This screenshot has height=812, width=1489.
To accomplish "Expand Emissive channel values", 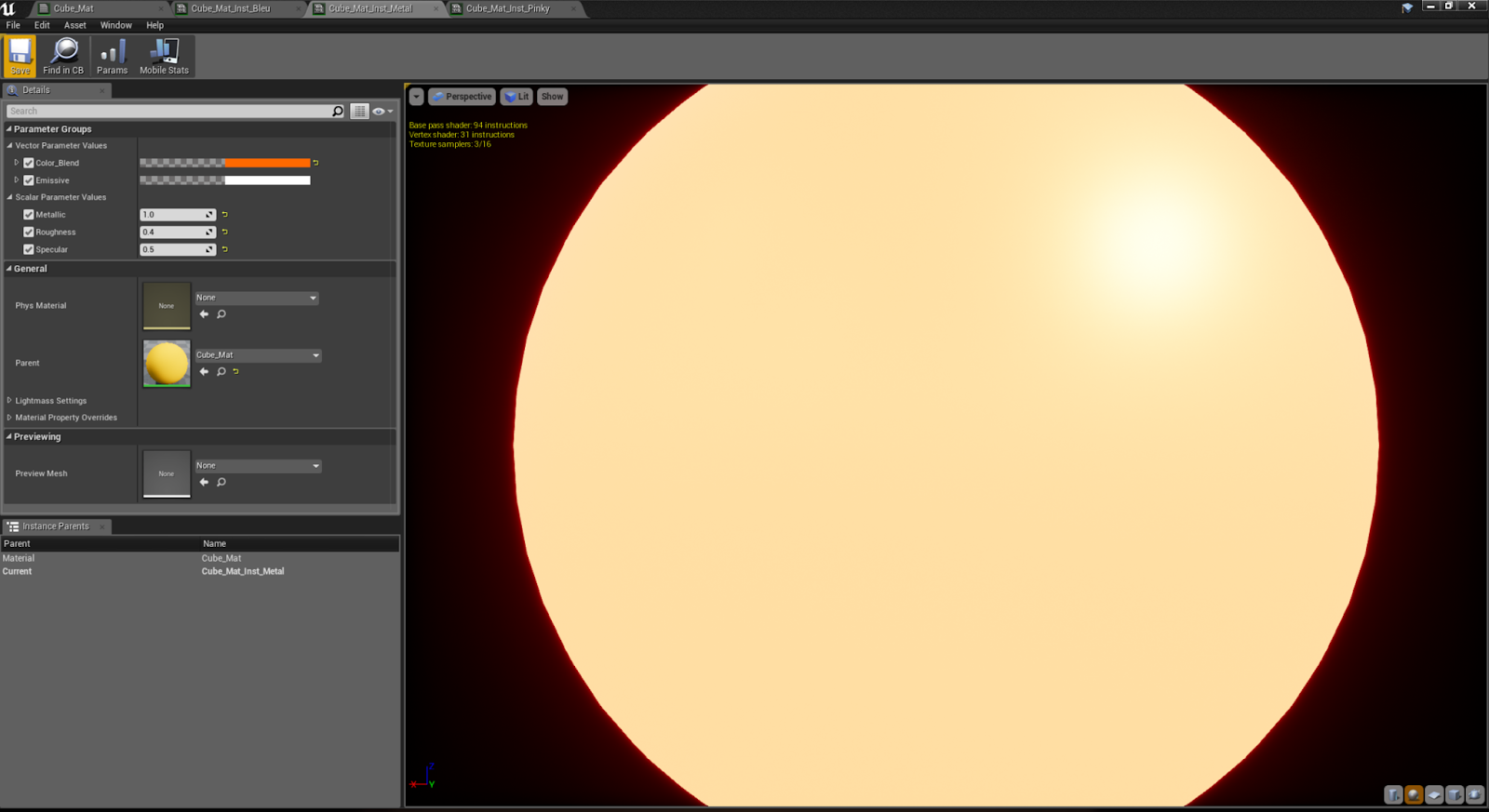I will coord(16,180).
